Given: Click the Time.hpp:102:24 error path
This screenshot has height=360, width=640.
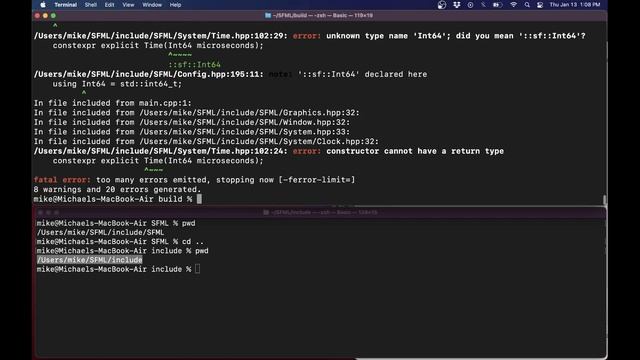Looking at the screenshot, I should pos(161,151).
